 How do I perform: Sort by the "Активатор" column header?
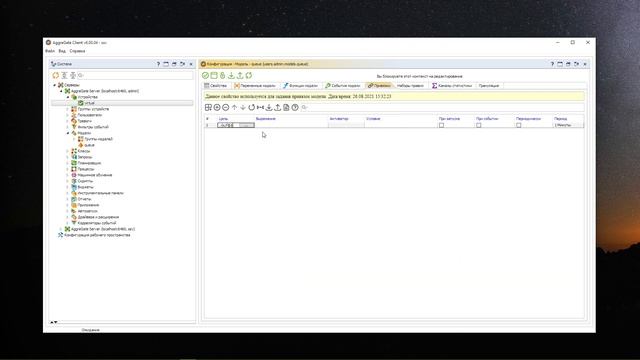point(339,119)
